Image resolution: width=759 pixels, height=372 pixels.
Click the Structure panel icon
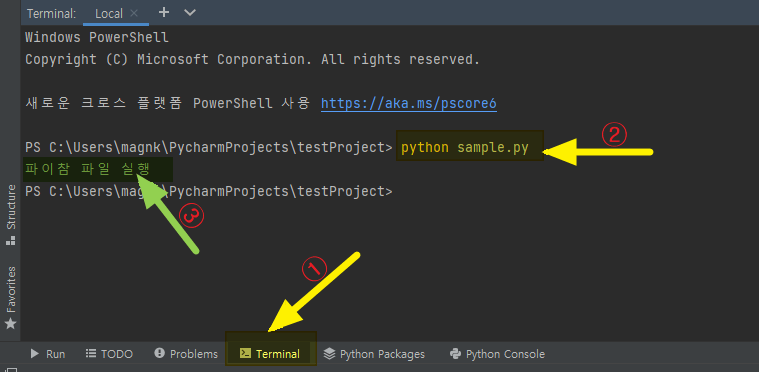(x=10, y=240)
